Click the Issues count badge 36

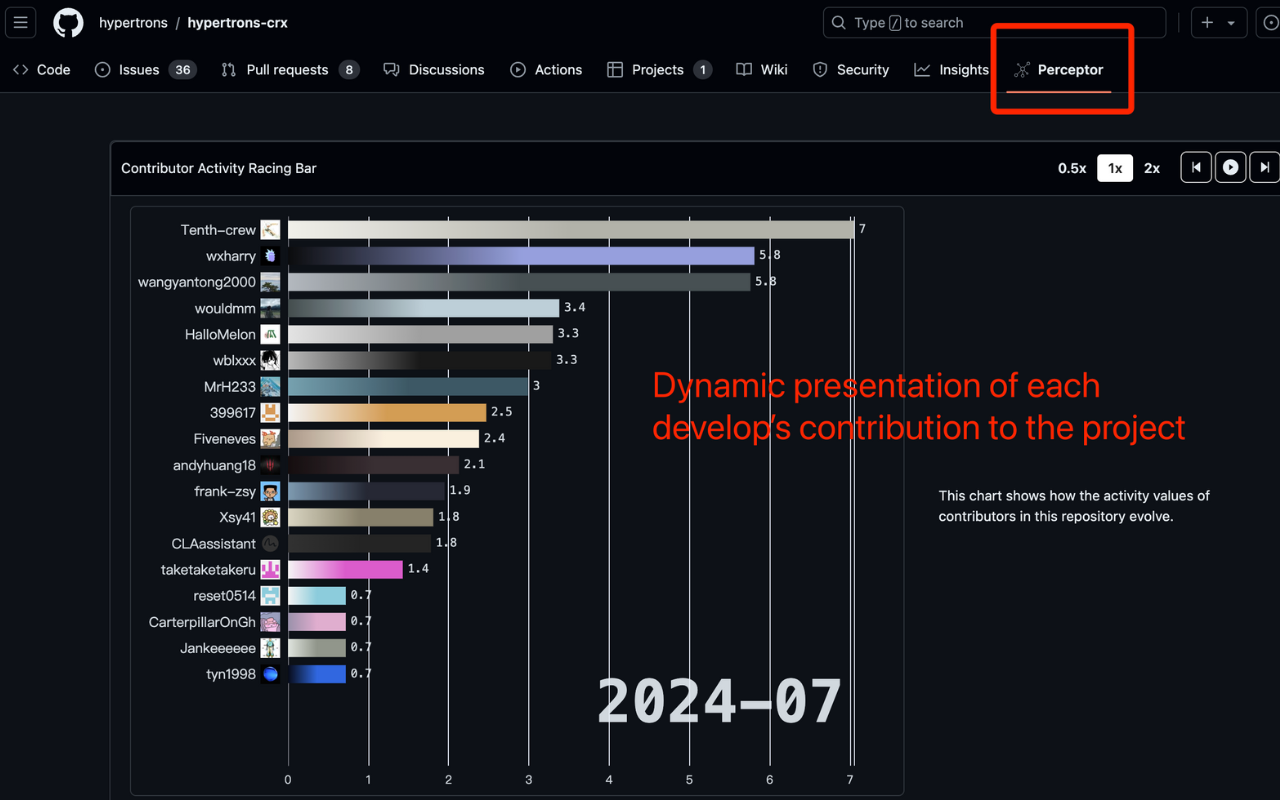click(182, 70)
